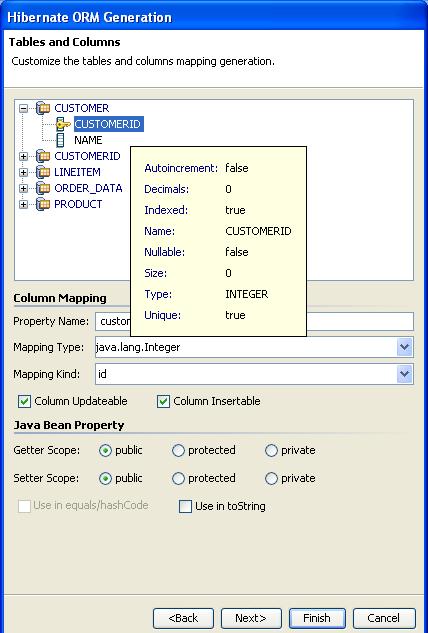Cancel the ORM generation wizard
Image resolution: width=428 pixels, height=633 pixels.
384,618
